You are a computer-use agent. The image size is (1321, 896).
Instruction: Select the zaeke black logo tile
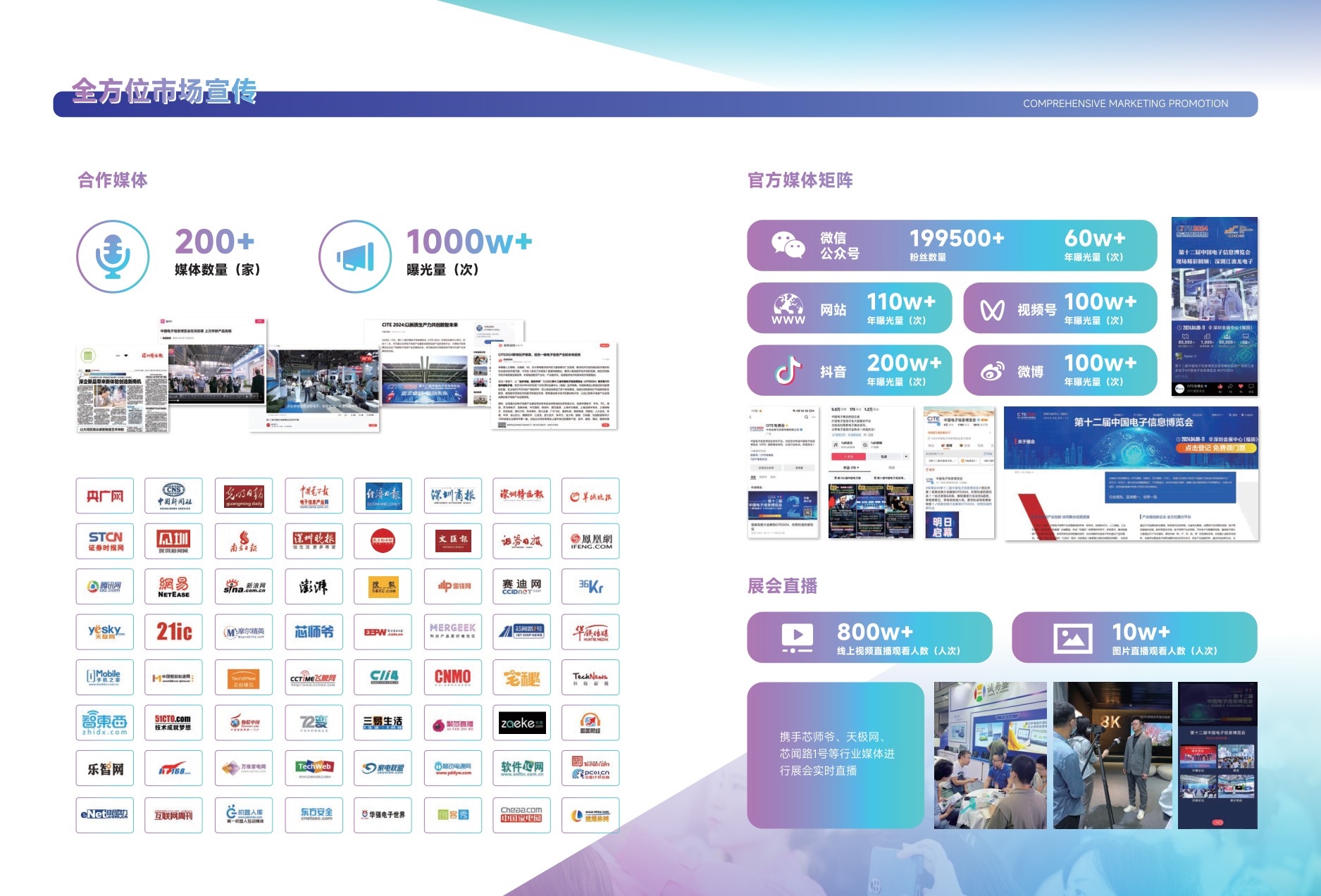tap(521, 723)
